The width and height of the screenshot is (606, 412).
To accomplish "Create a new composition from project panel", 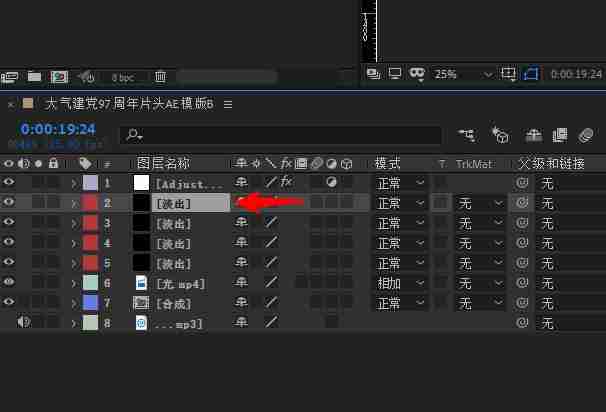I will [59, 77].
